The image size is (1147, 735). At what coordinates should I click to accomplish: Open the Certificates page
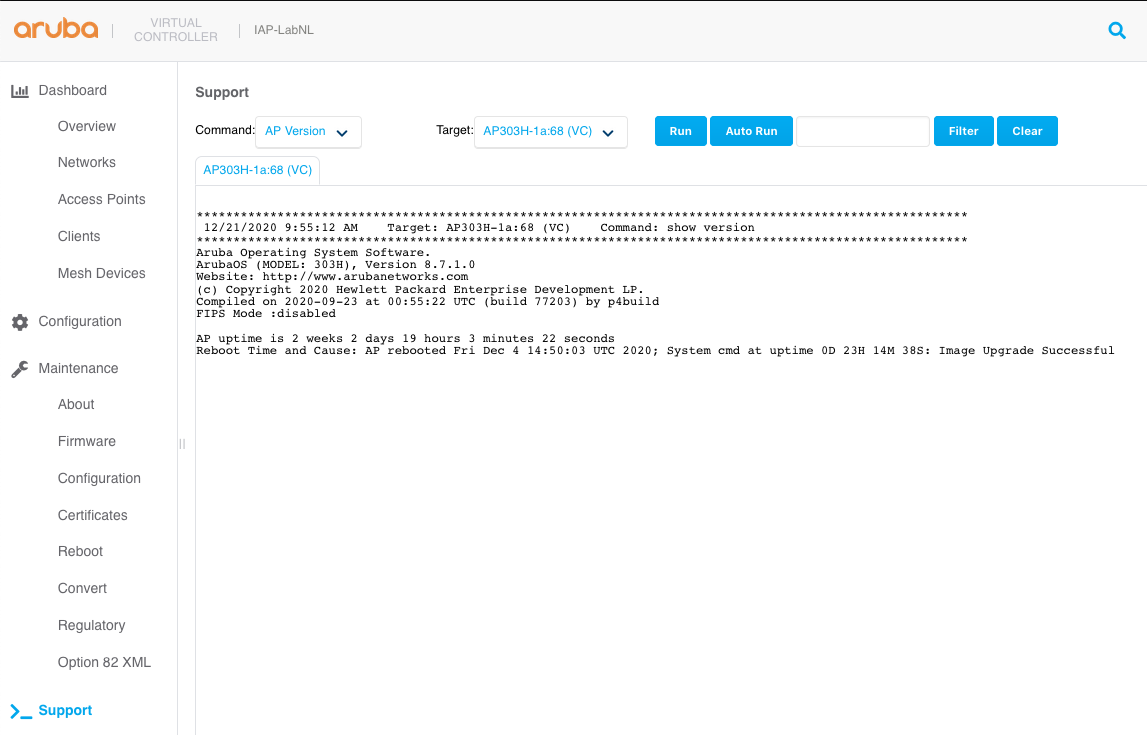point(93,515)
